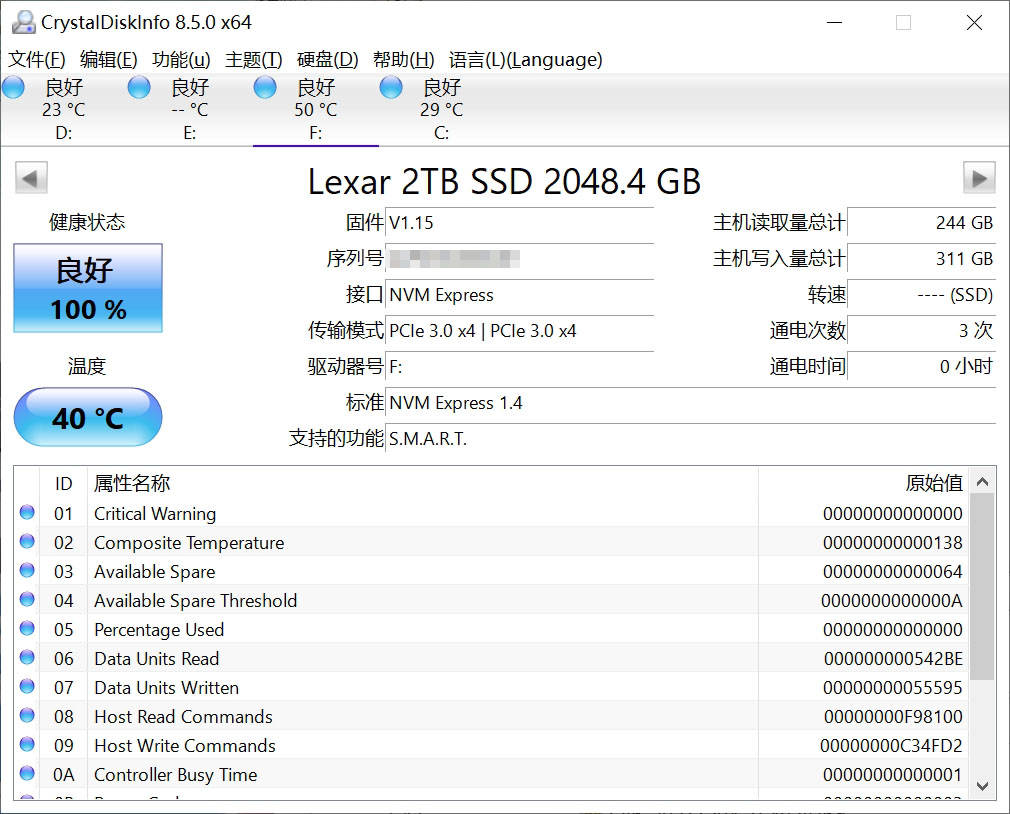Open the 功能(u) menu

click(x=180, y=60)
